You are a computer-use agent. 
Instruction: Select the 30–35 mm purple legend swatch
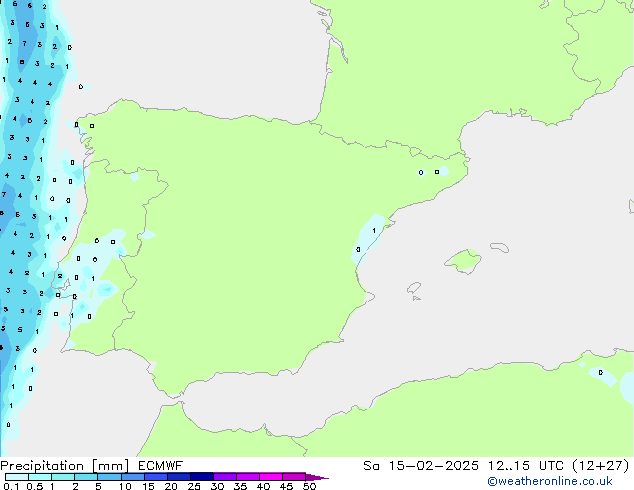pos(225,477)
